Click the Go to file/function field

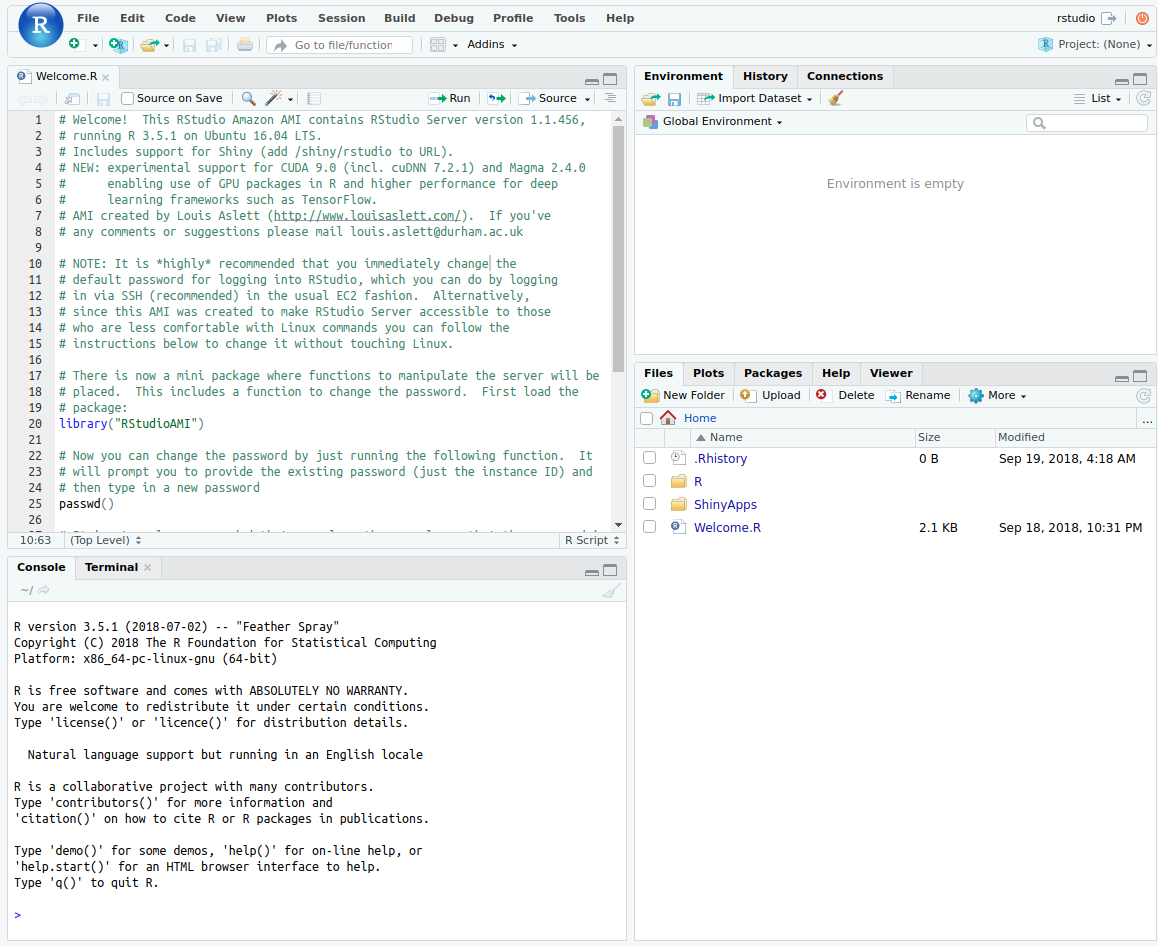tap(341, 45)
